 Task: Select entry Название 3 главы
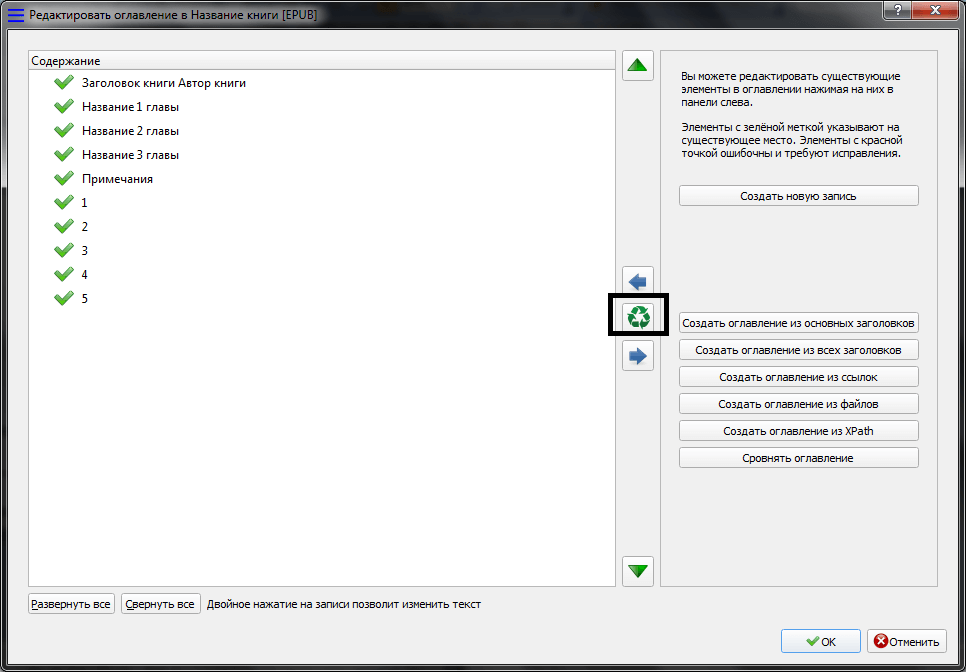[131, 155]
